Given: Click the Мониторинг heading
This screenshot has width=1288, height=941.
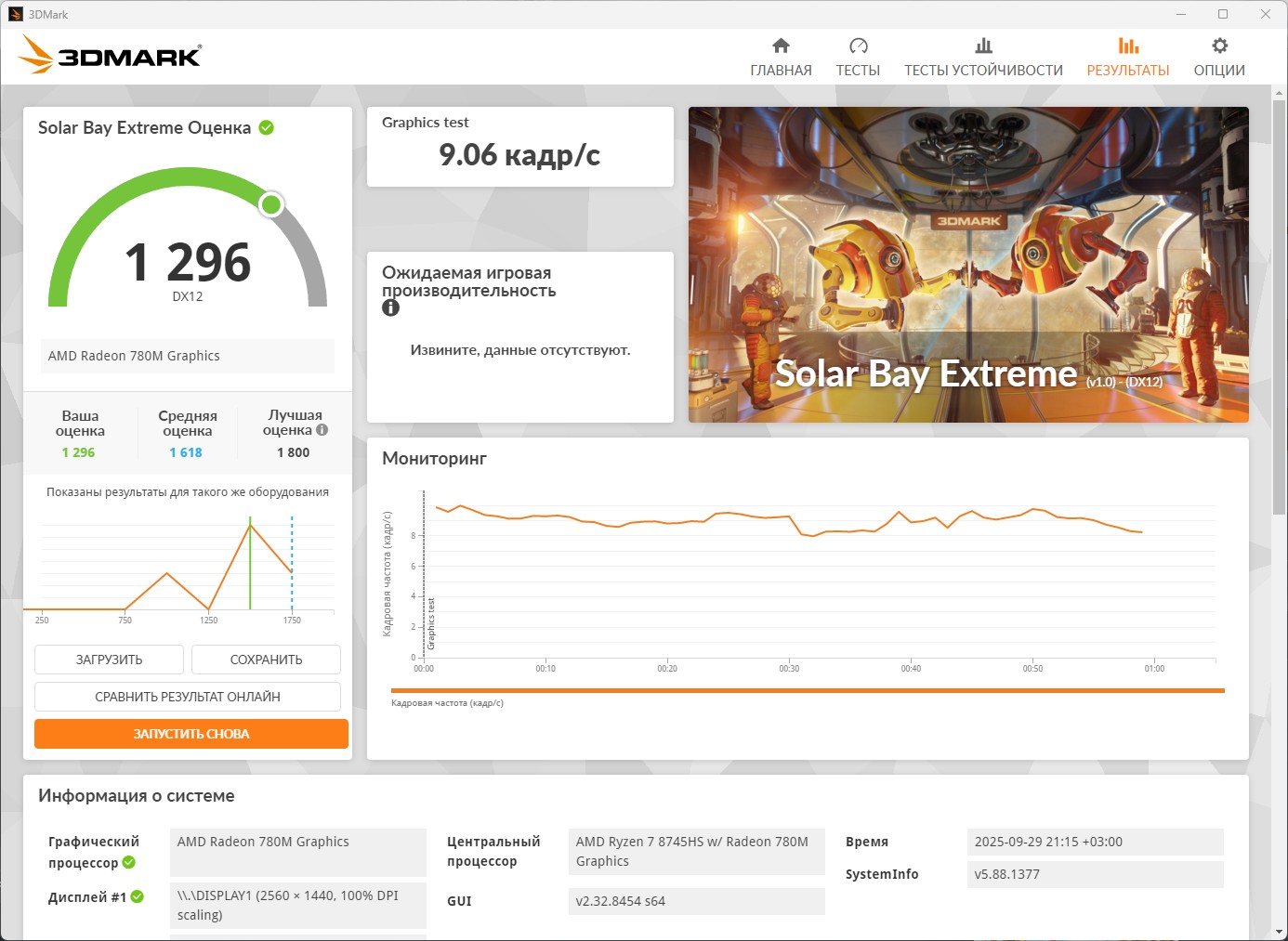Looking at the screenshot, I should point(434,459).
